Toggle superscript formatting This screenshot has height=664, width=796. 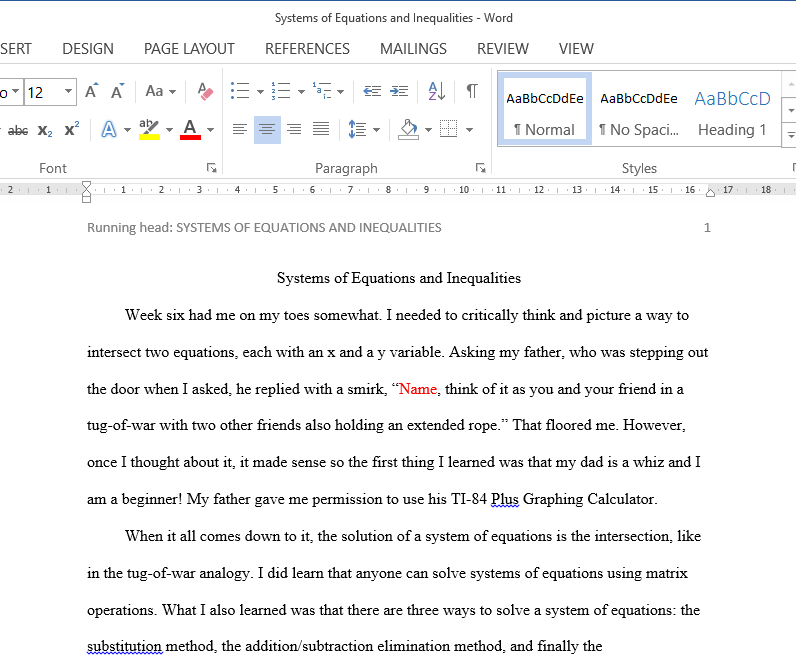tap(72, 129)
